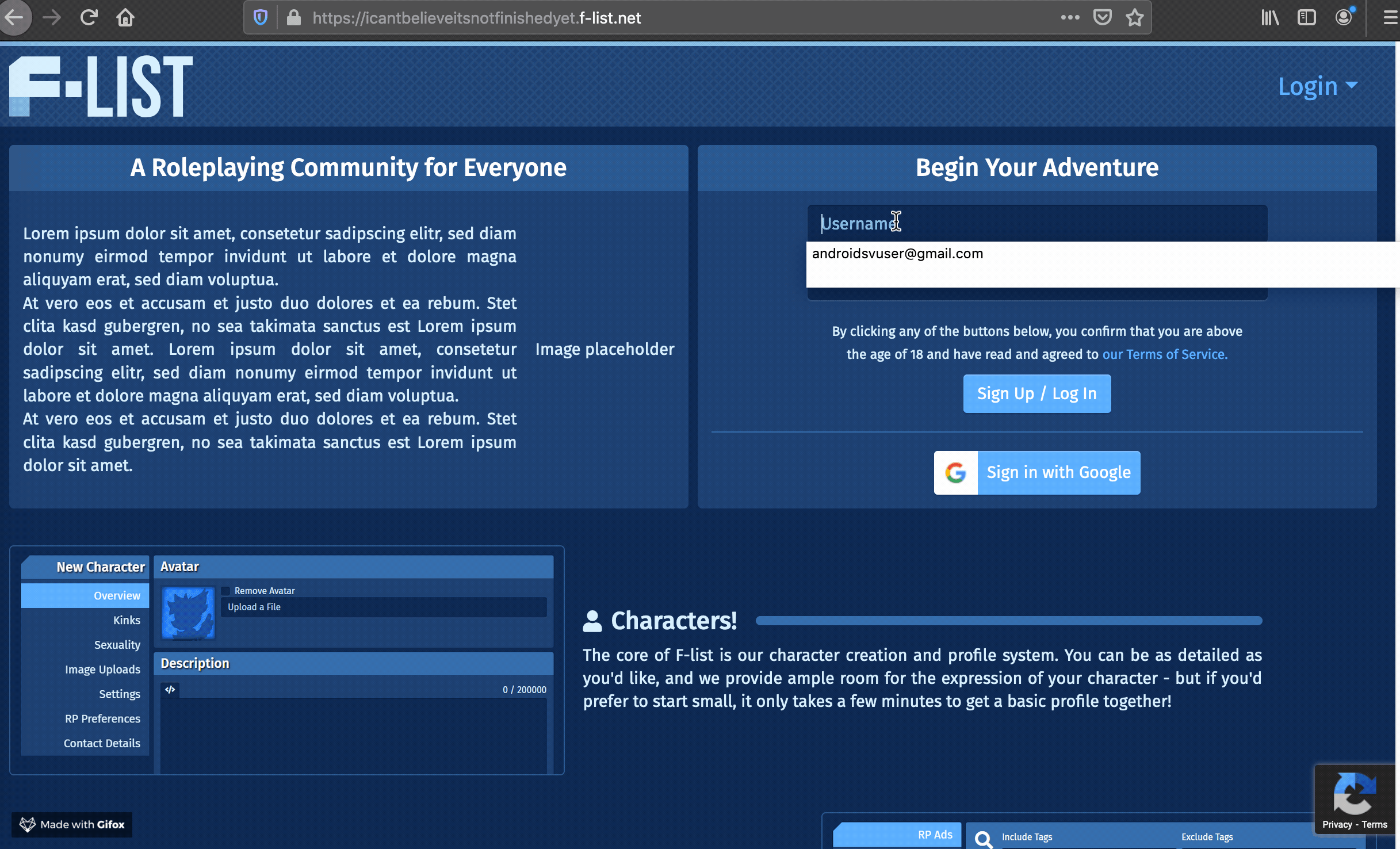Click the F-LIST logo
The width and height of the screenshot is (1400, 849).
pos(101,86)
